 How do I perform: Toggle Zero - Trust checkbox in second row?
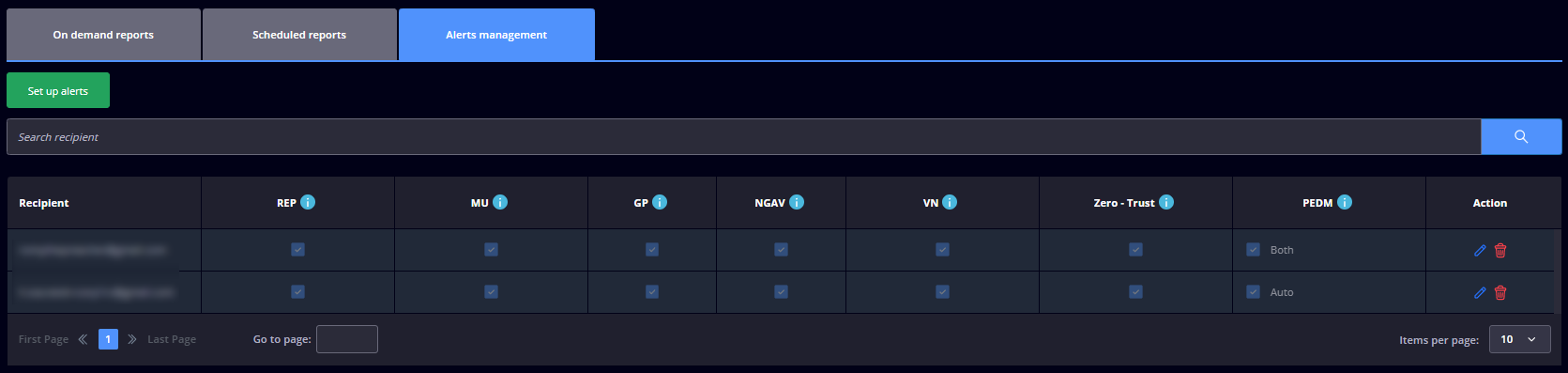(1135, 292)
